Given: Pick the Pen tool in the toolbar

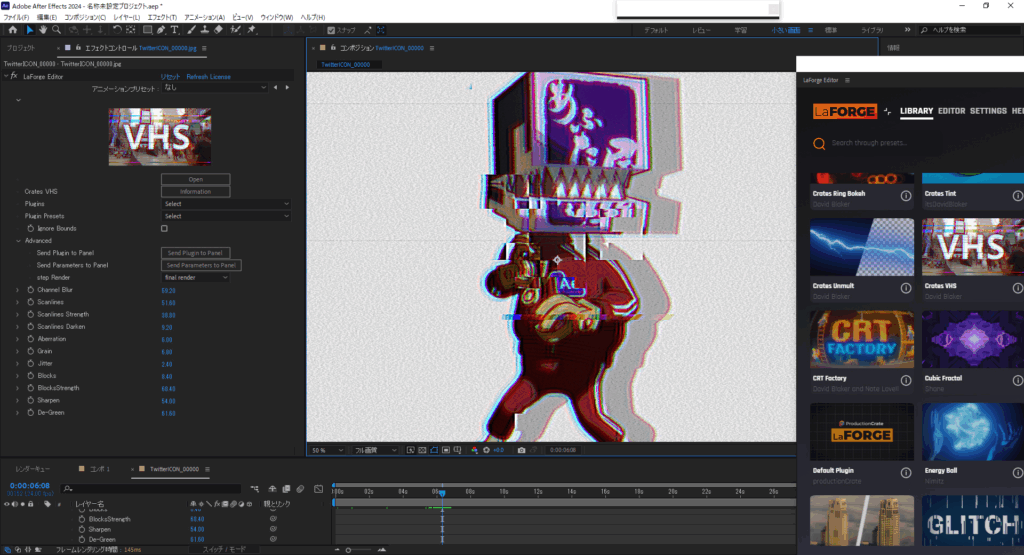Looking at the screenshot, I should click(x=160, y=30).
